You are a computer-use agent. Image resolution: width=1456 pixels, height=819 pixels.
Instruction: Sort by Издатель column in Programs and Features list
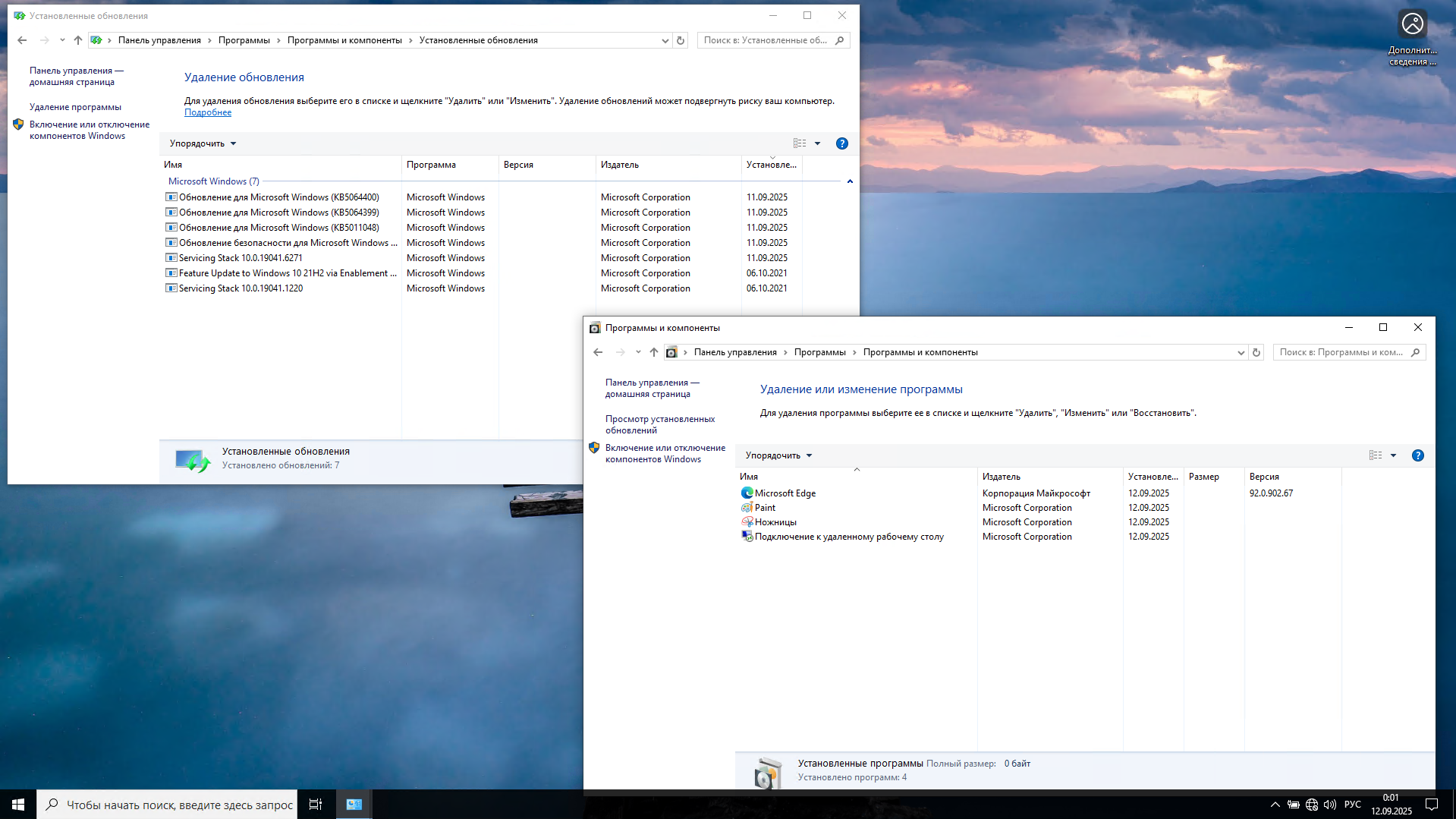[x=1050, y=477]
